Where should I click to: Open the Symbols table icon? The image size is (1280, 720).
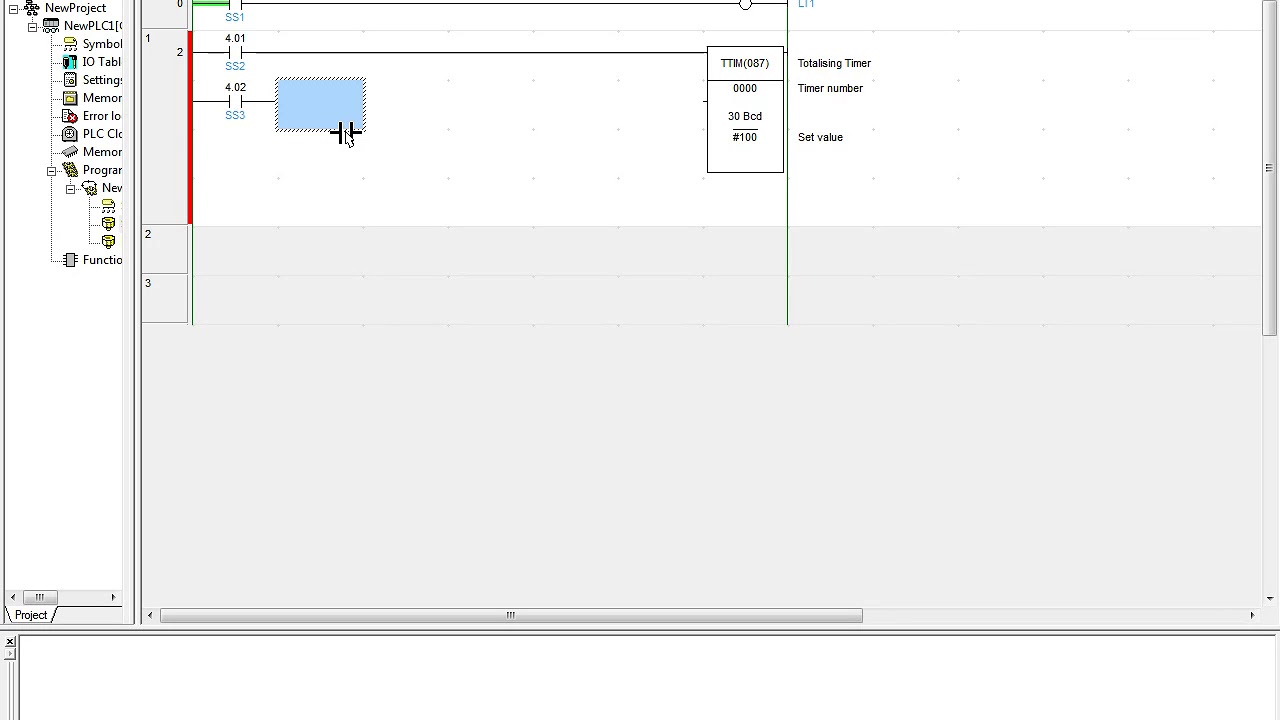click(x=70, y=44)
